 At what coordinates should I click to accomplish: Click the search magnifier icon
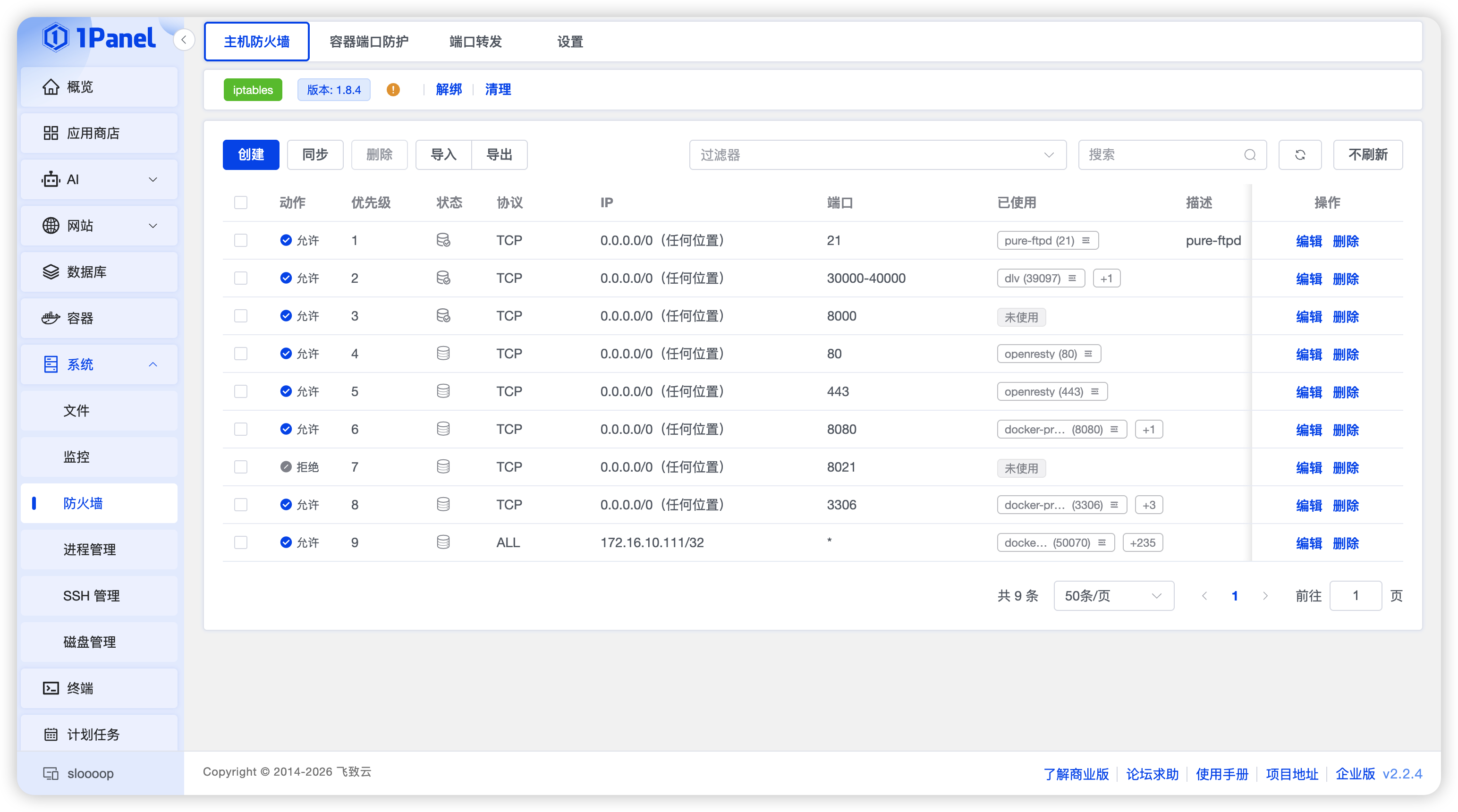click(1250, 154)
